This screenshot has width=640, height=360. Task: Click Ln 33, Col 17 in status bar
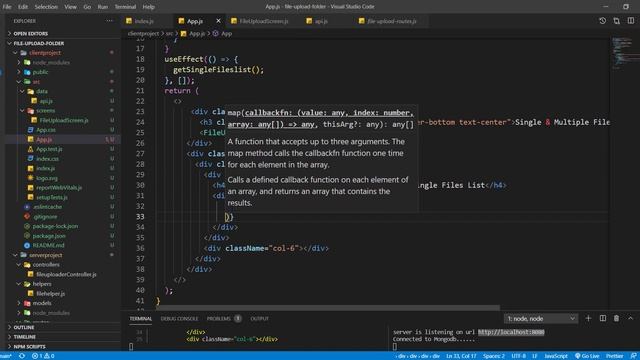coord(461,356)
